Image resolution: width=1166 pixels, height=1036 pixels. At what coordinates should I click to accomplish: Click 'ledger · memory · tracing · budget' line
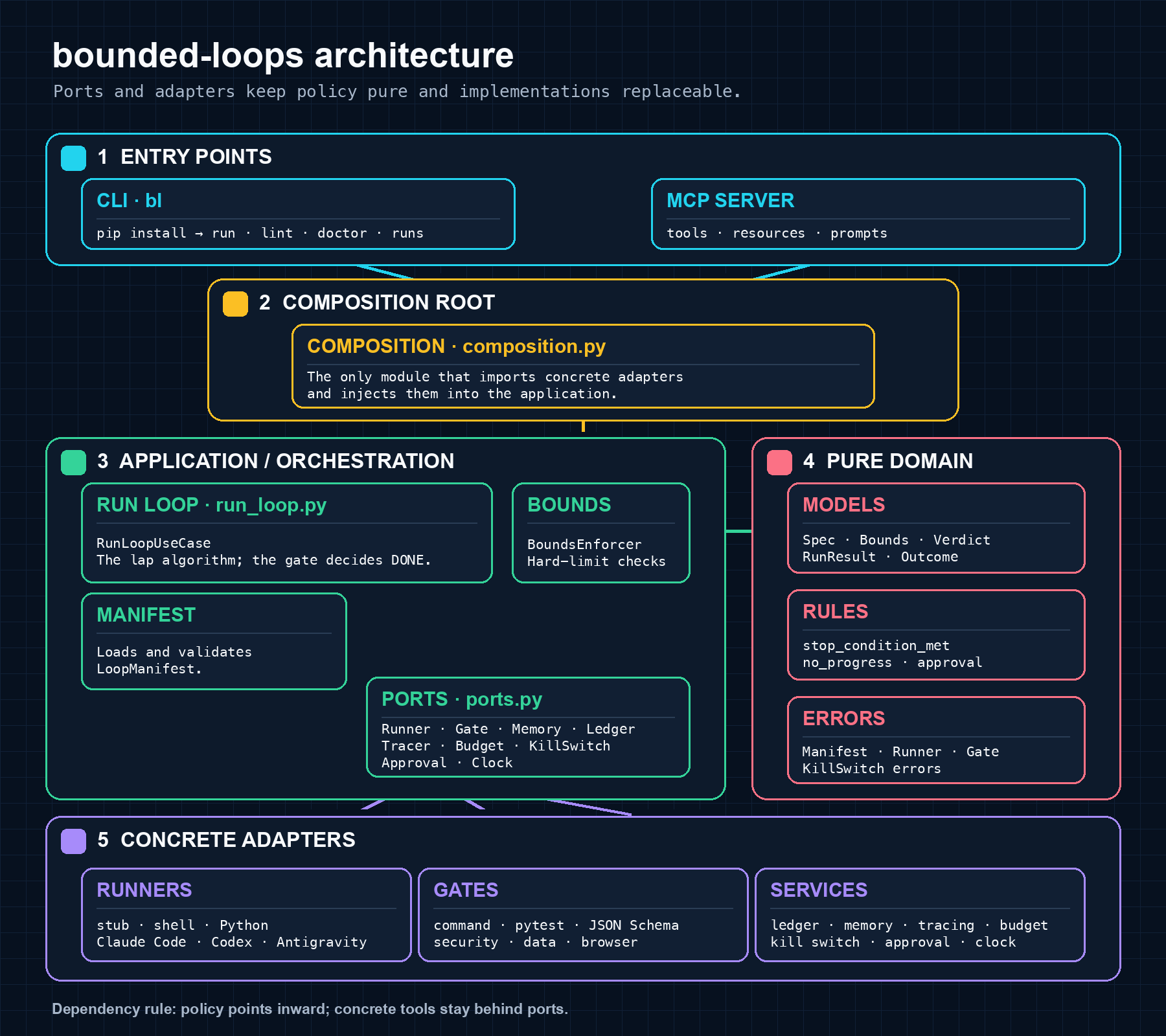click(x=909, y=925)
